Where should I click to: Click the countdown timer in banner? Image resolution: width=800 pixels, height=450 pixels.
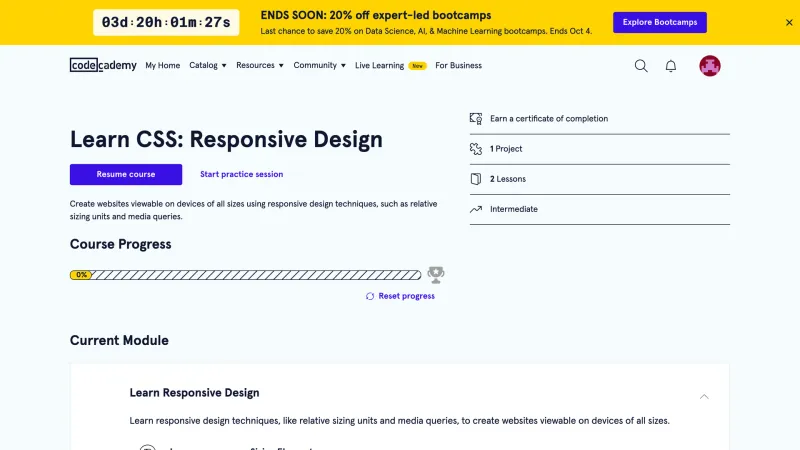click(x=166, y=22)
